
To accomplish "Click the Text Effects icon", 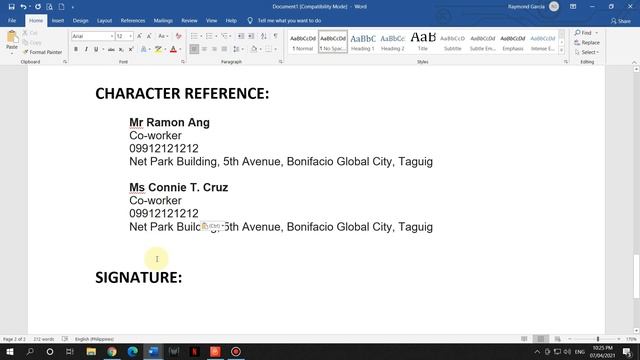I will (144, 49).
